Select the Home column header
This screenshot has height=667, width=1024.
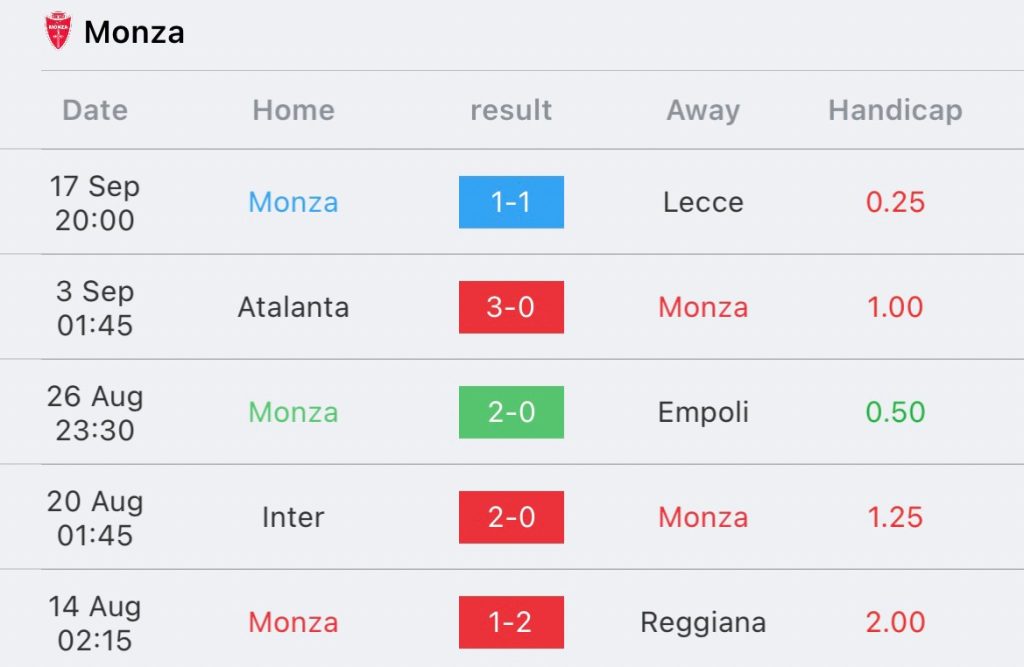click(293, 110)
